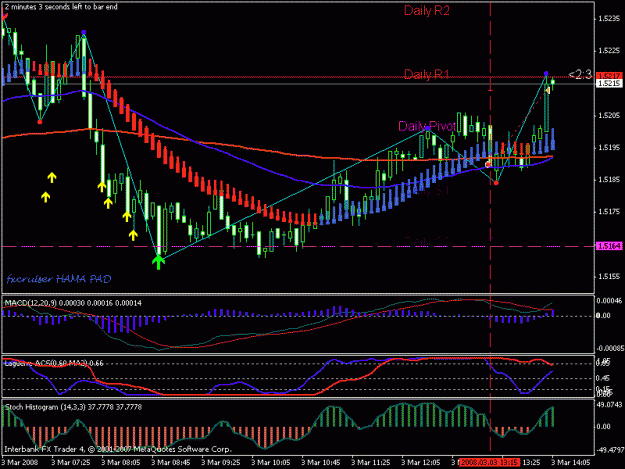This screenshot has width=625, height=469.
Task: Click the Stoch Histogram (14,3,3) label
Action: point(73,407)
